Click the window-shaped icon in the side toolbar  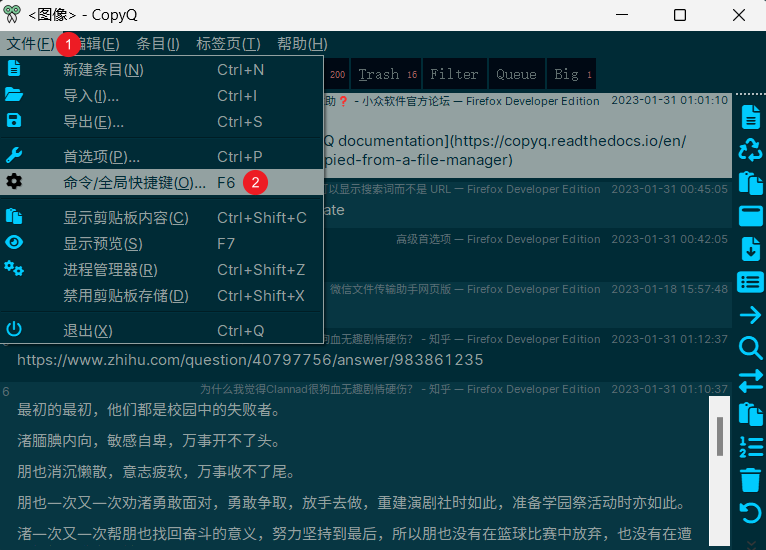click(x=750, y=216)
